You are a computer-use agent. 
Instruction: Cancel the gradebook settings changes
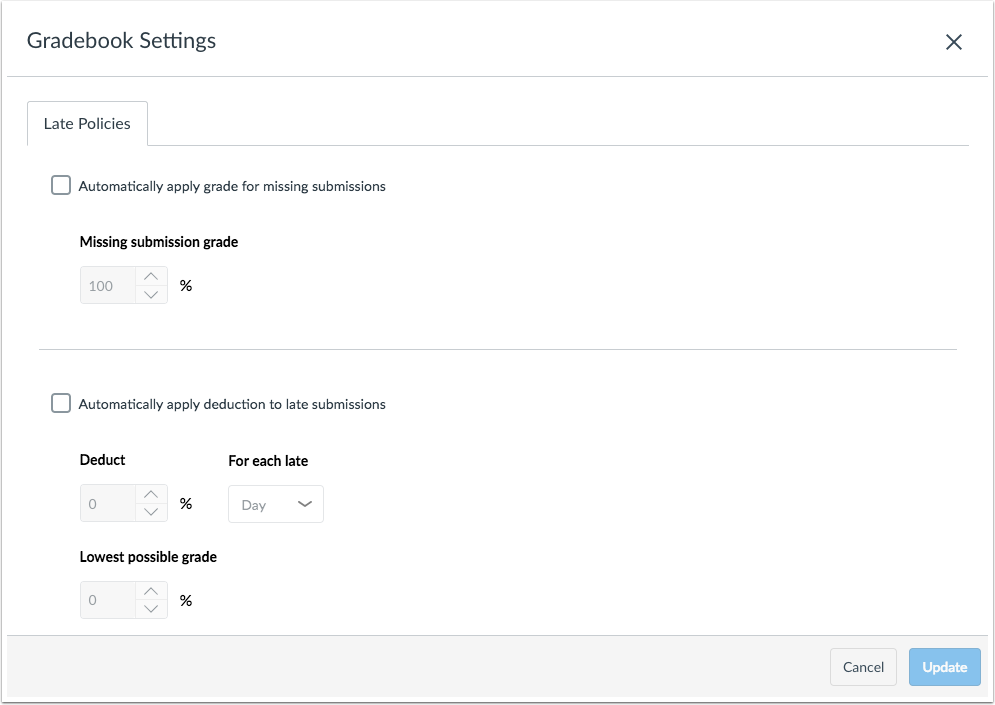[x=862, y=667]
